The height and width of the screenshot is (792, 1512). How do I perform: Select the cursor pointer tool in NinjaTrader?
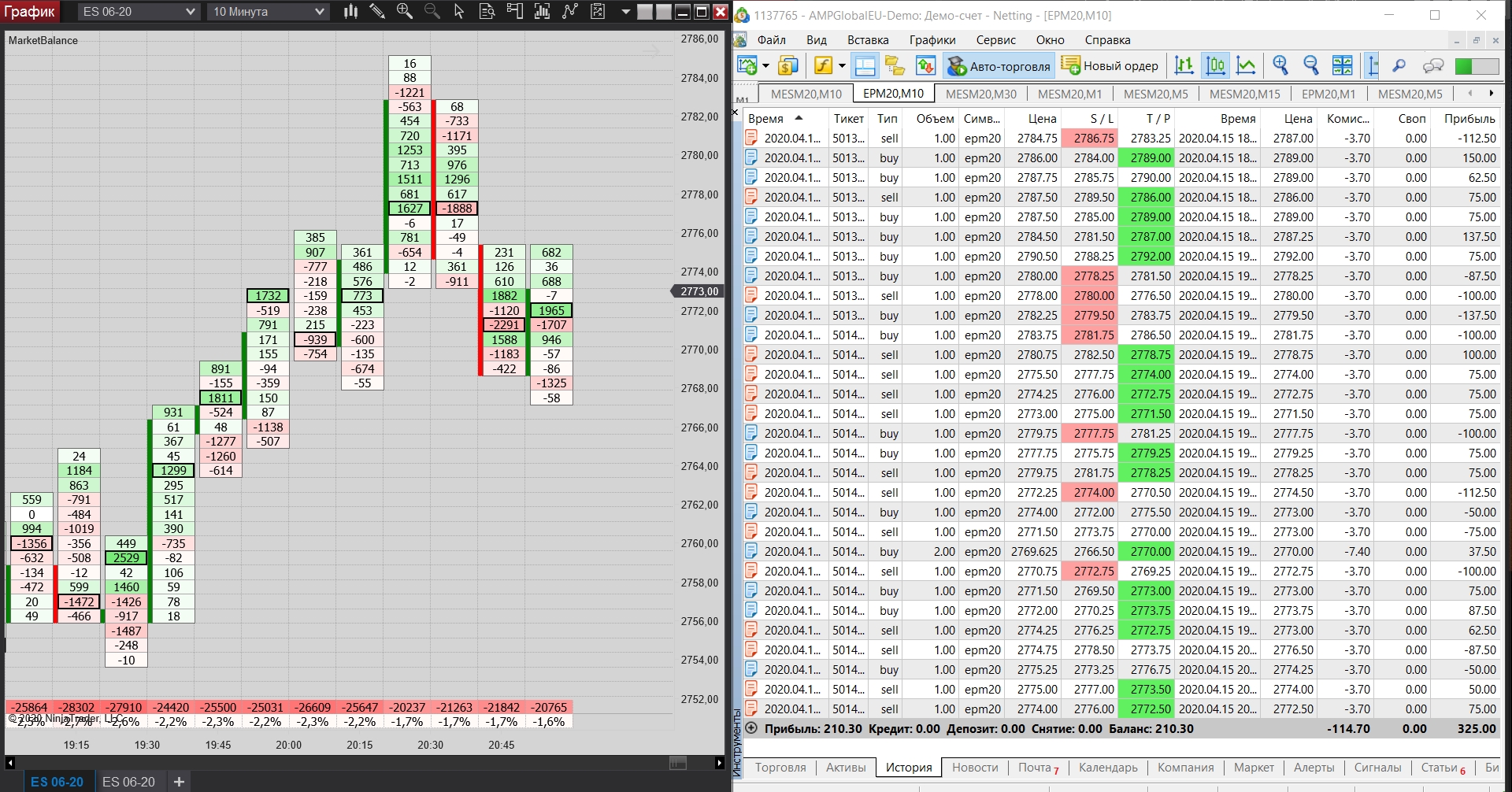(x=459, y=12)
